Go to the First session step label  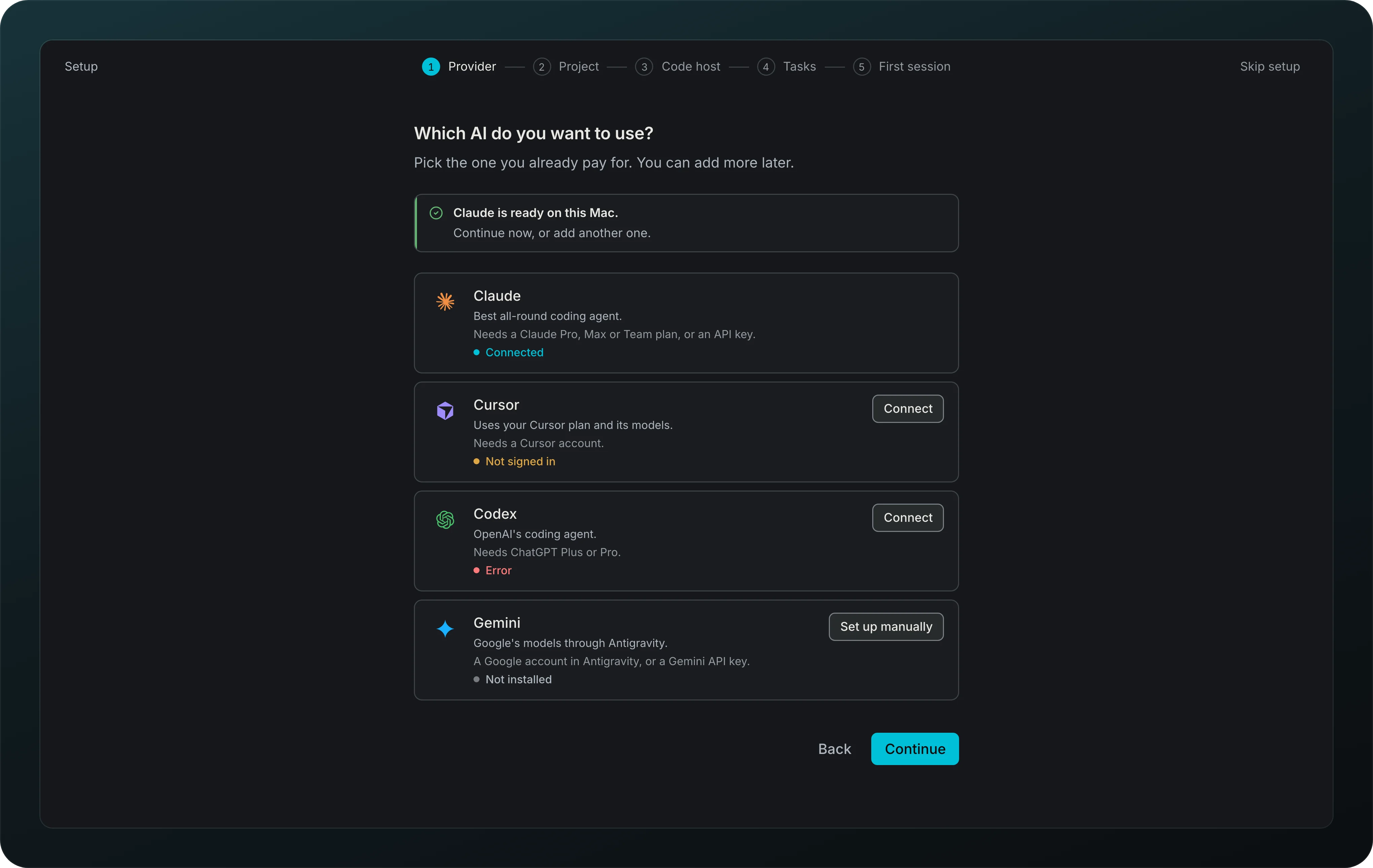coord(915,67)
